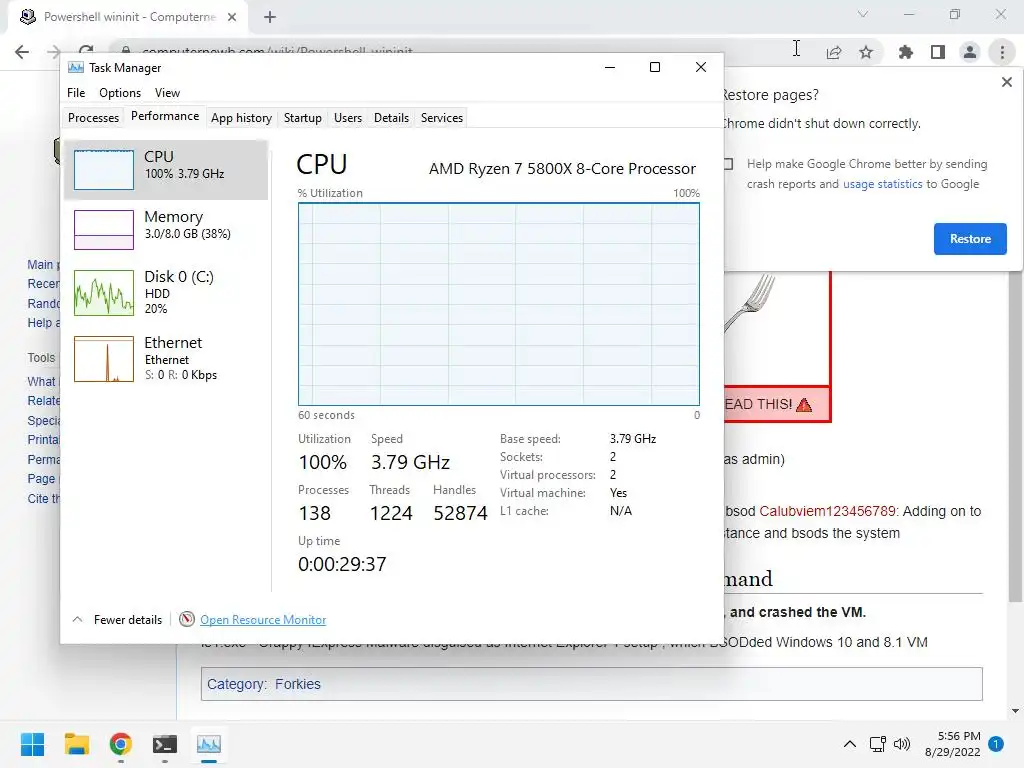The image size is (1024, 768).
Task: Open the Chrome tab search chevron
Action: pyautogui.click(x=863, y=14)
